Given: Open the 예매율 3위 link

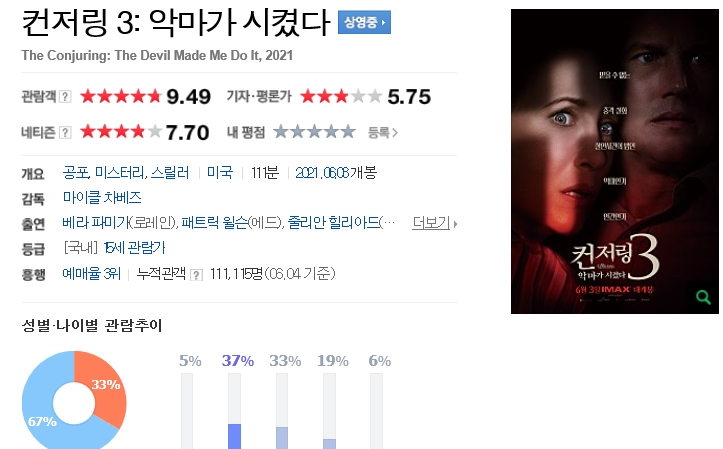Looking at the screenshot, I should pyautogui.click(x=91, y=273).
